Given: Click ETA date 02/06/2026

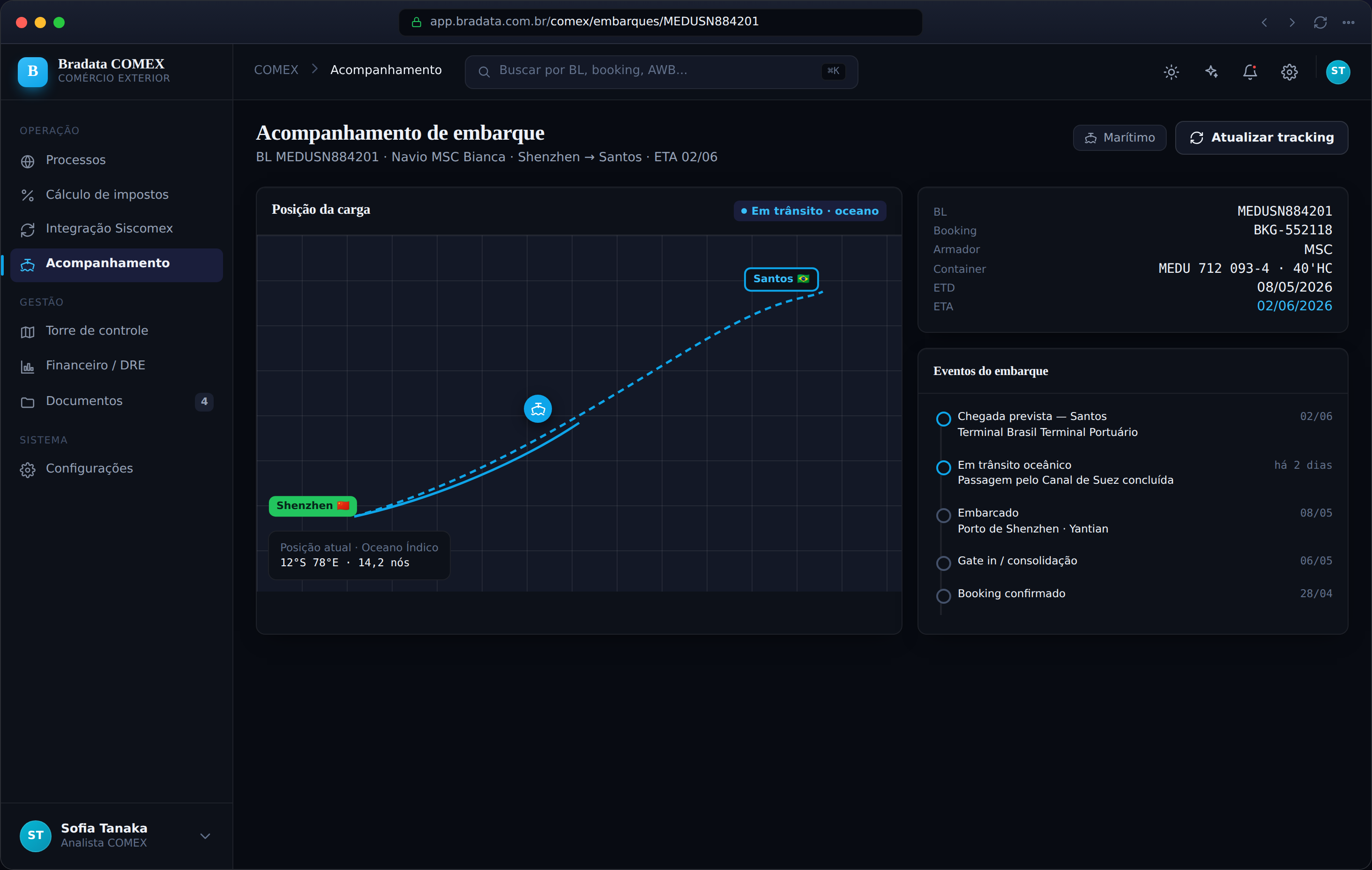Looking at the screenshot, I should click(x=1295, y=306).
